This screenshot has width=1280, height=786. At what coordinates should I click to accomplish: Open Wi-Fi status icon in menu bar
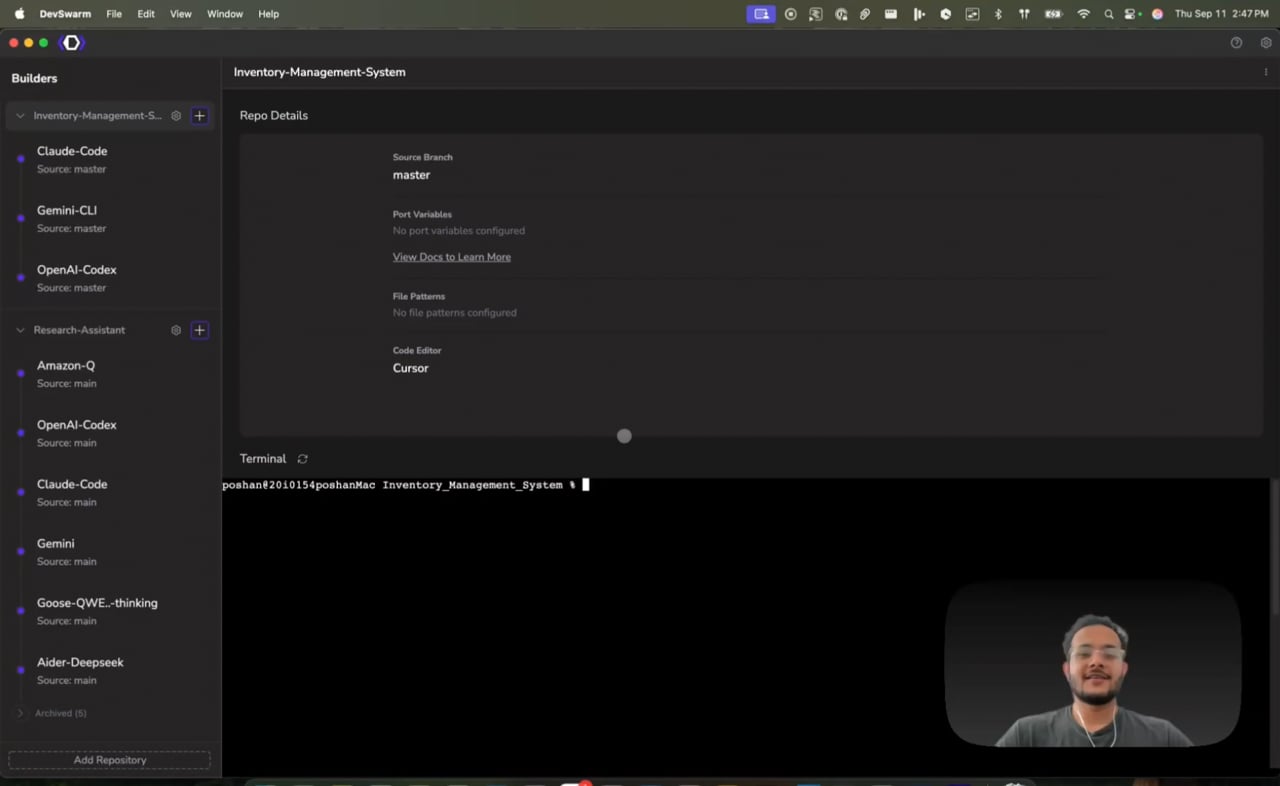(x=1083, y=14)
